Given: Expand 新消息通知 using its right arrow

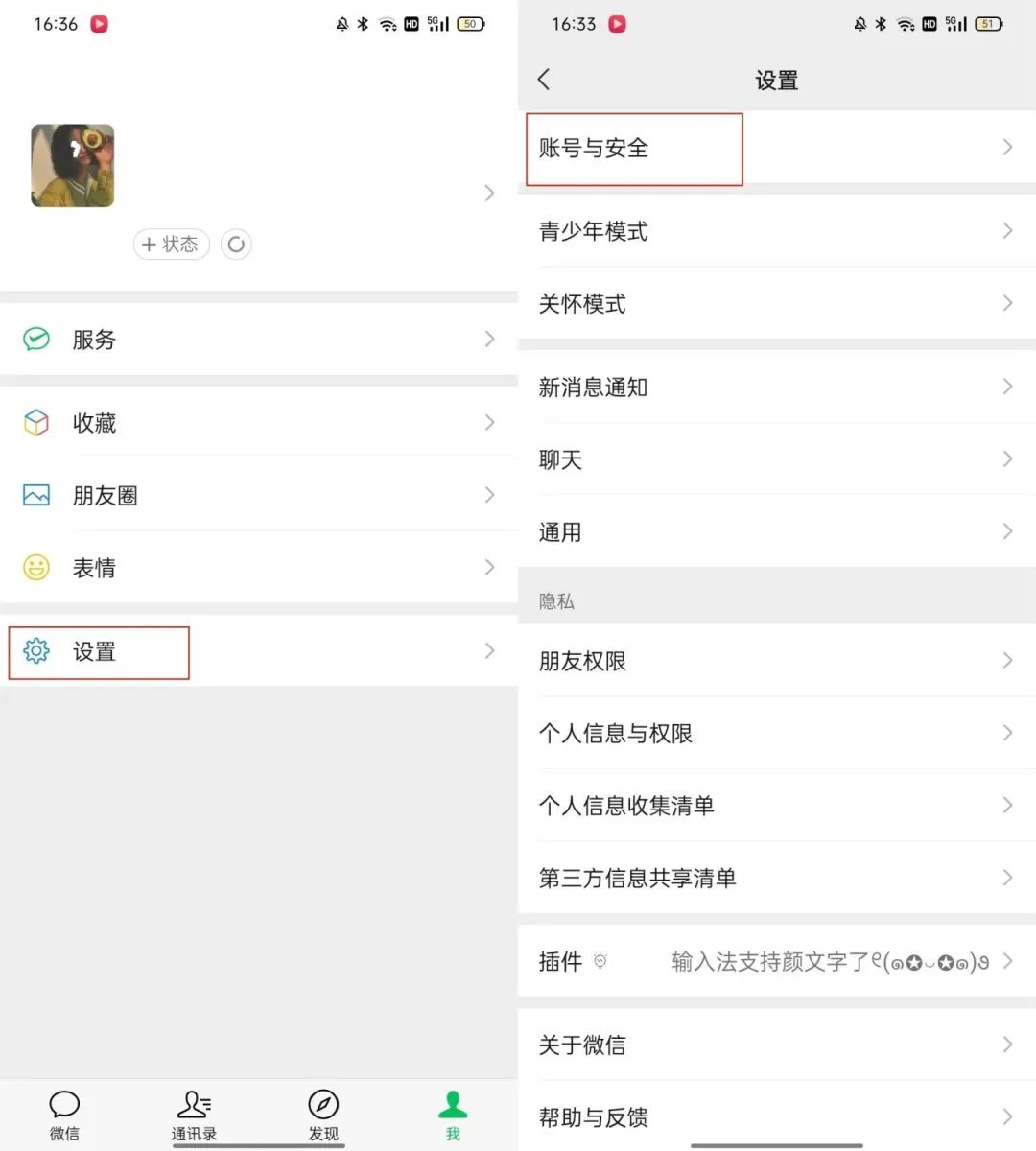Looking at the screenshot, I should (x=1007, y=387).
